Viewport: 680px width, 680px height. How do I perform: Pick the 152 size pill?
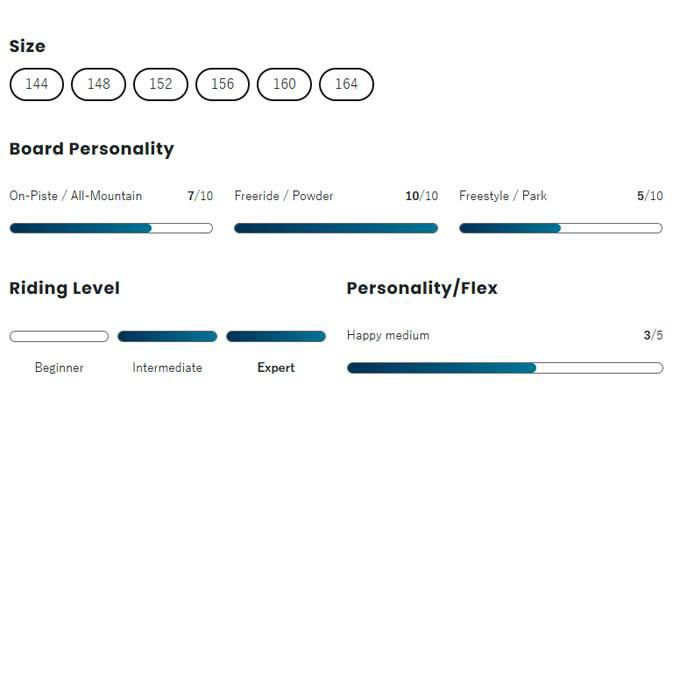click(x=161, y=84)
